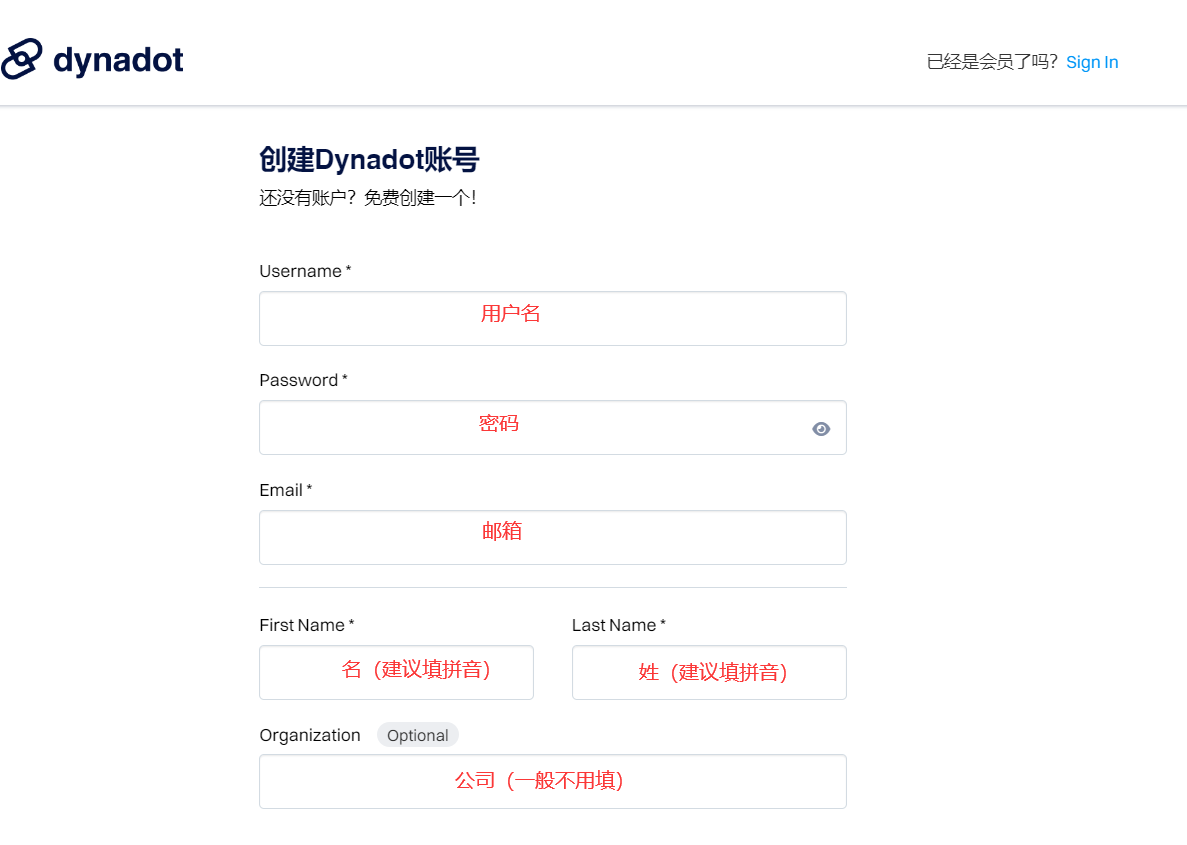The image size is (1187, 845).
Task: Open the Sign In link
Action: (1092, 62)
